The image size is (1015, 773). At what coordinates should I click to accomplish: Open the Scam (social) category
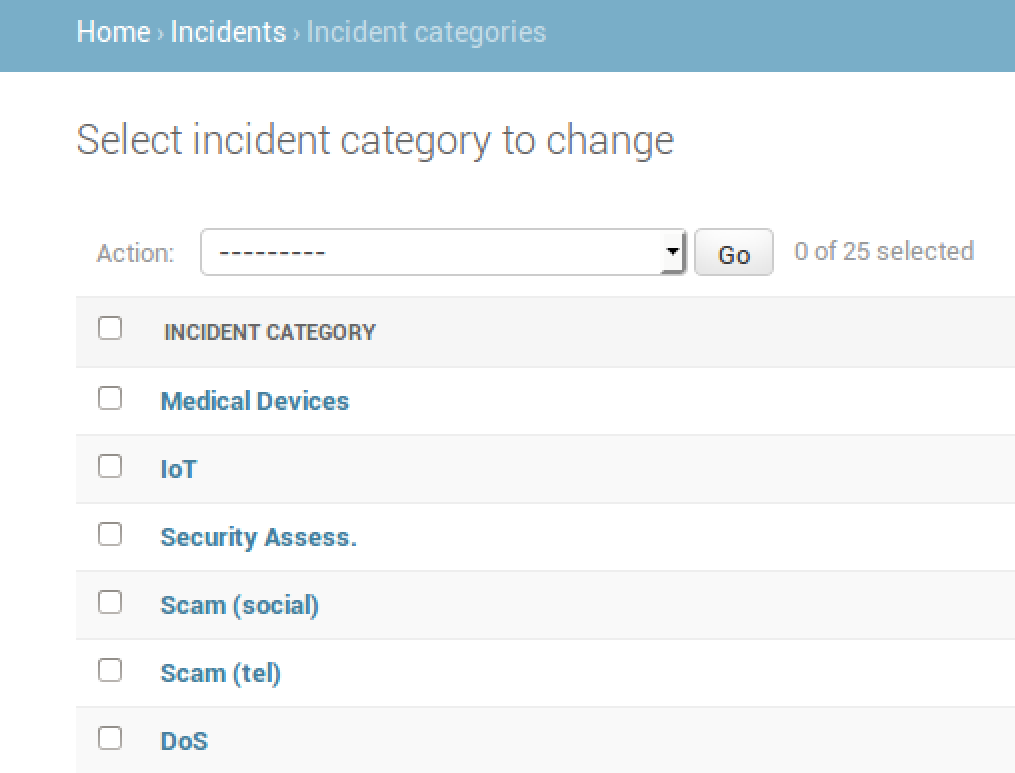tap(239, 604)
